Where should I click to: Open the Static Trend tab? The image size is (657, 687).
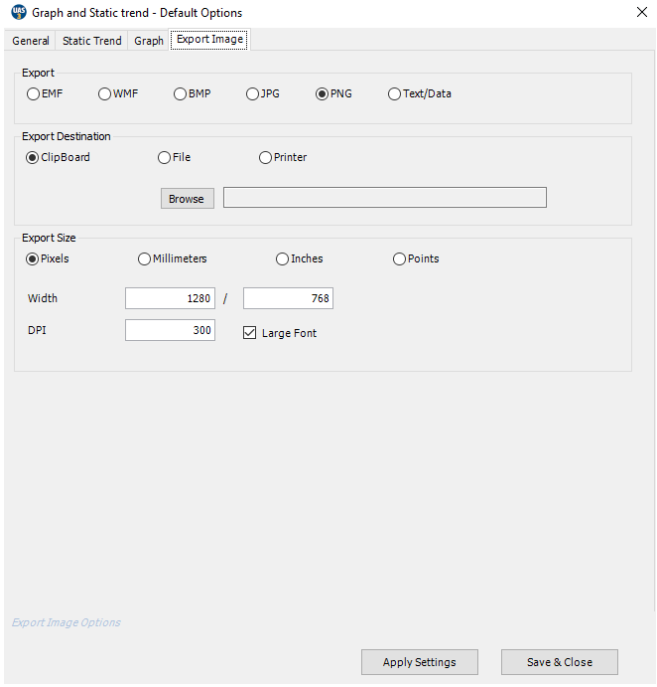(x=92, y=41)
